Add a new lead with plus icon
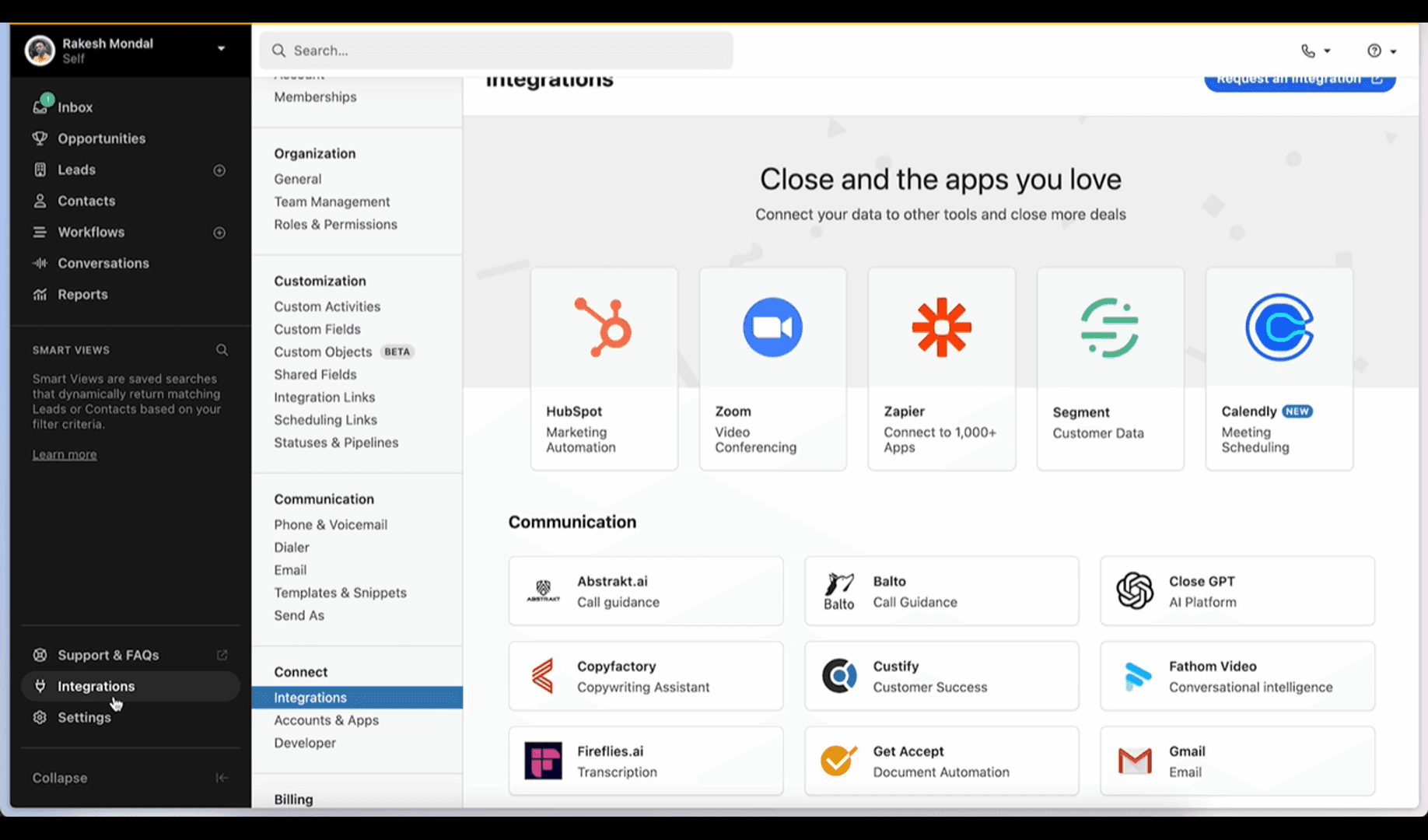1428x840 pixels. (x=219, y=170)
